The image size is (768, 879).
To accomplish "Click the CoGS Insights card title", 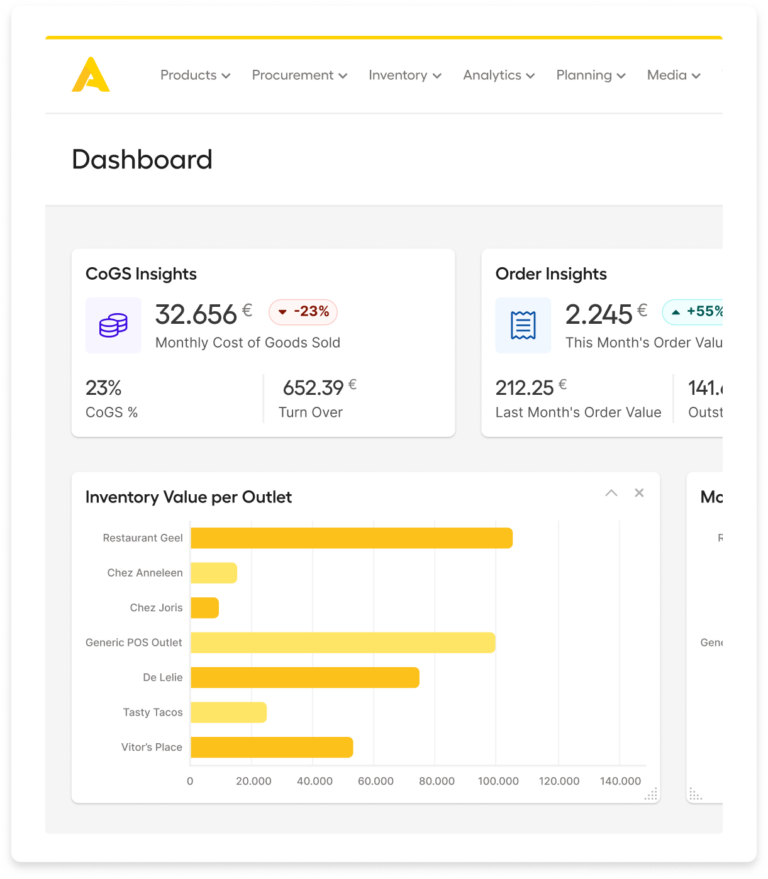I will 141,274.
